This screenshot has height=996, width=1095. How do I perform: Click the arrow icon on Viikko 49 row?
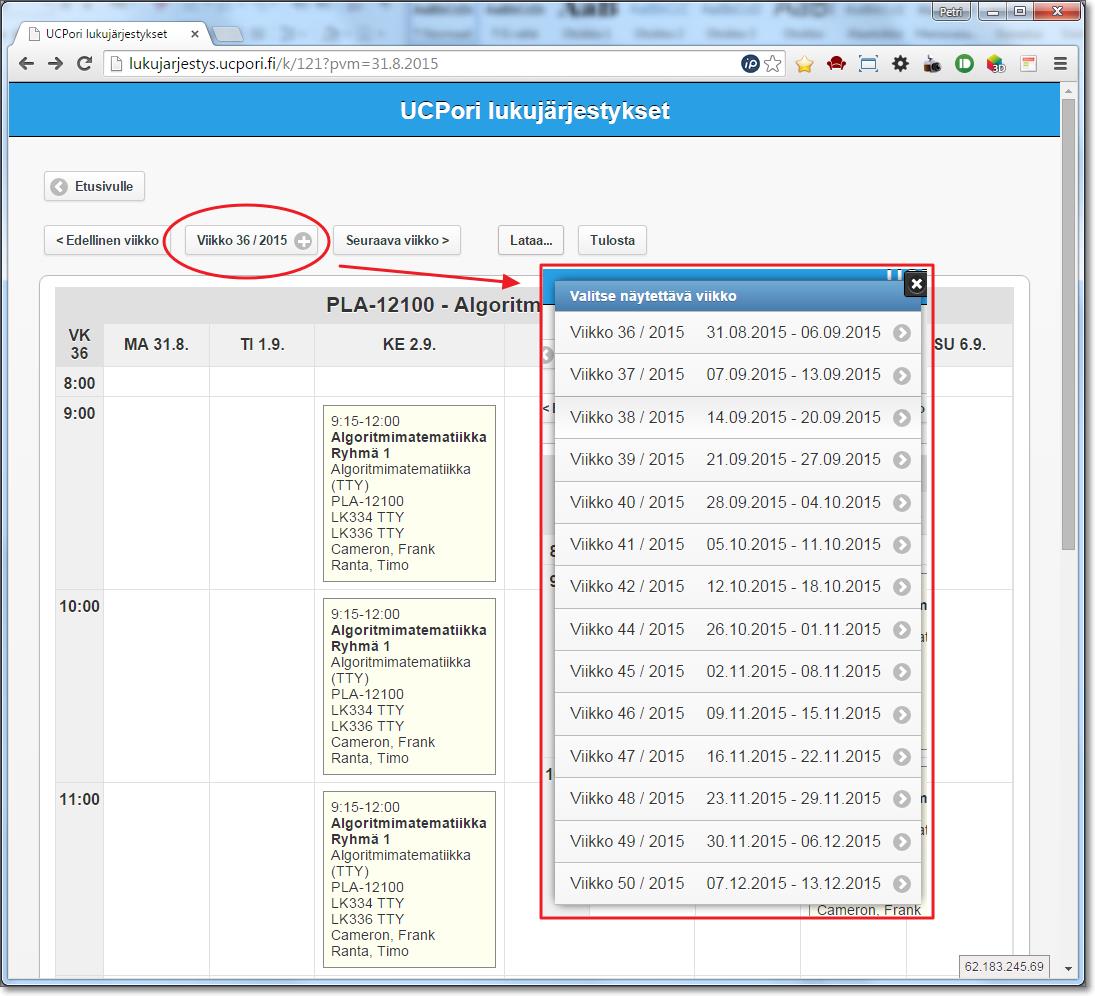pos(902,842)
